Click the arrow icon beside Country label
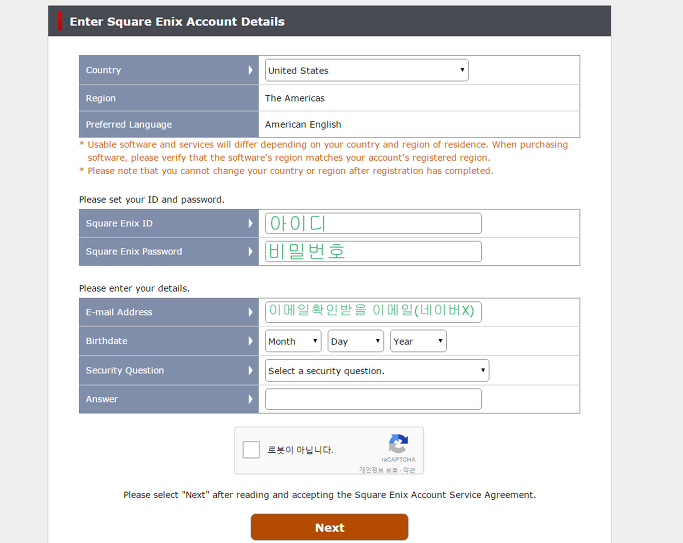 click(250, 70)
